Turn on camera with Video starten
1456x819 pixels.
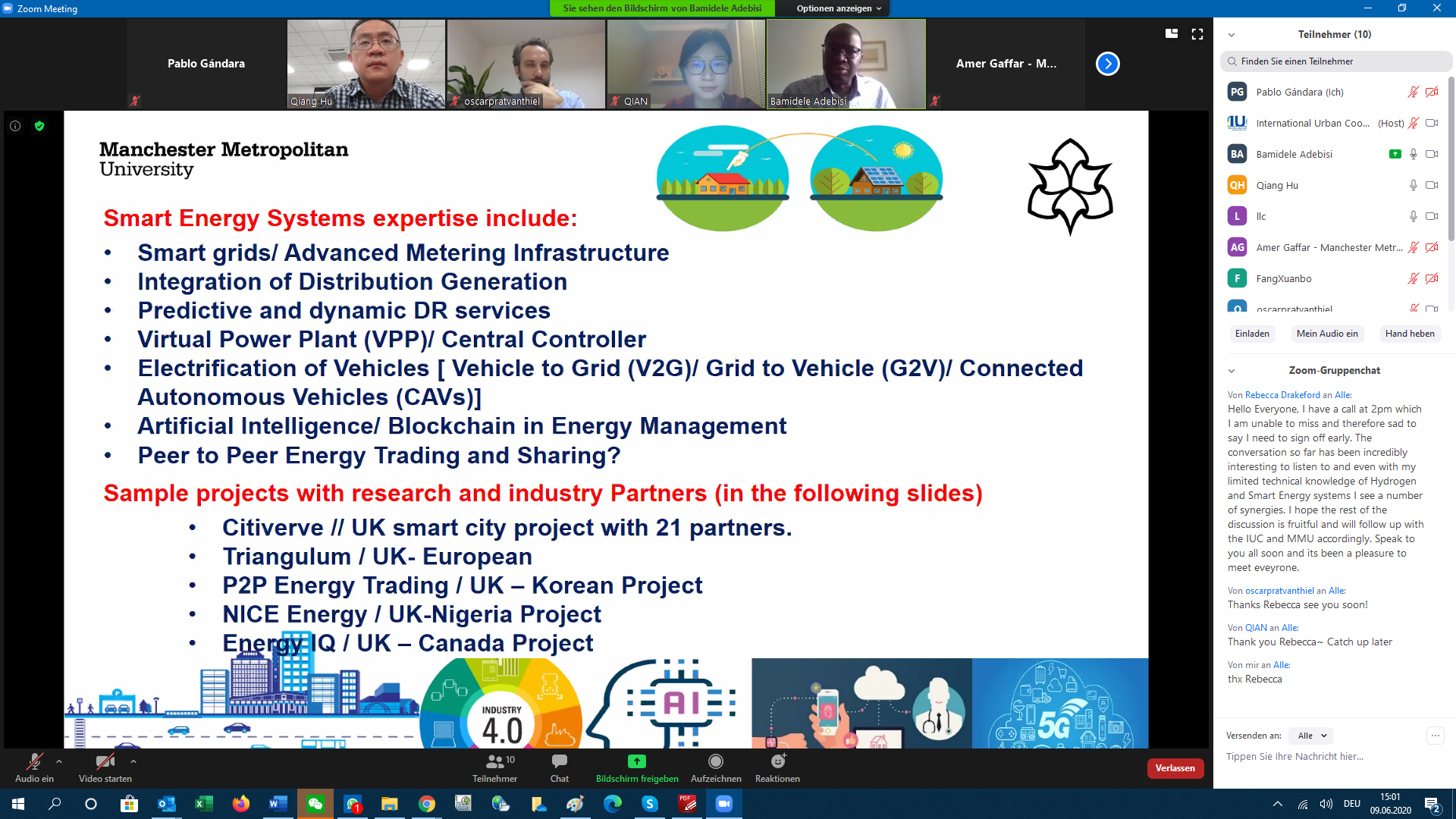(105, 761)
